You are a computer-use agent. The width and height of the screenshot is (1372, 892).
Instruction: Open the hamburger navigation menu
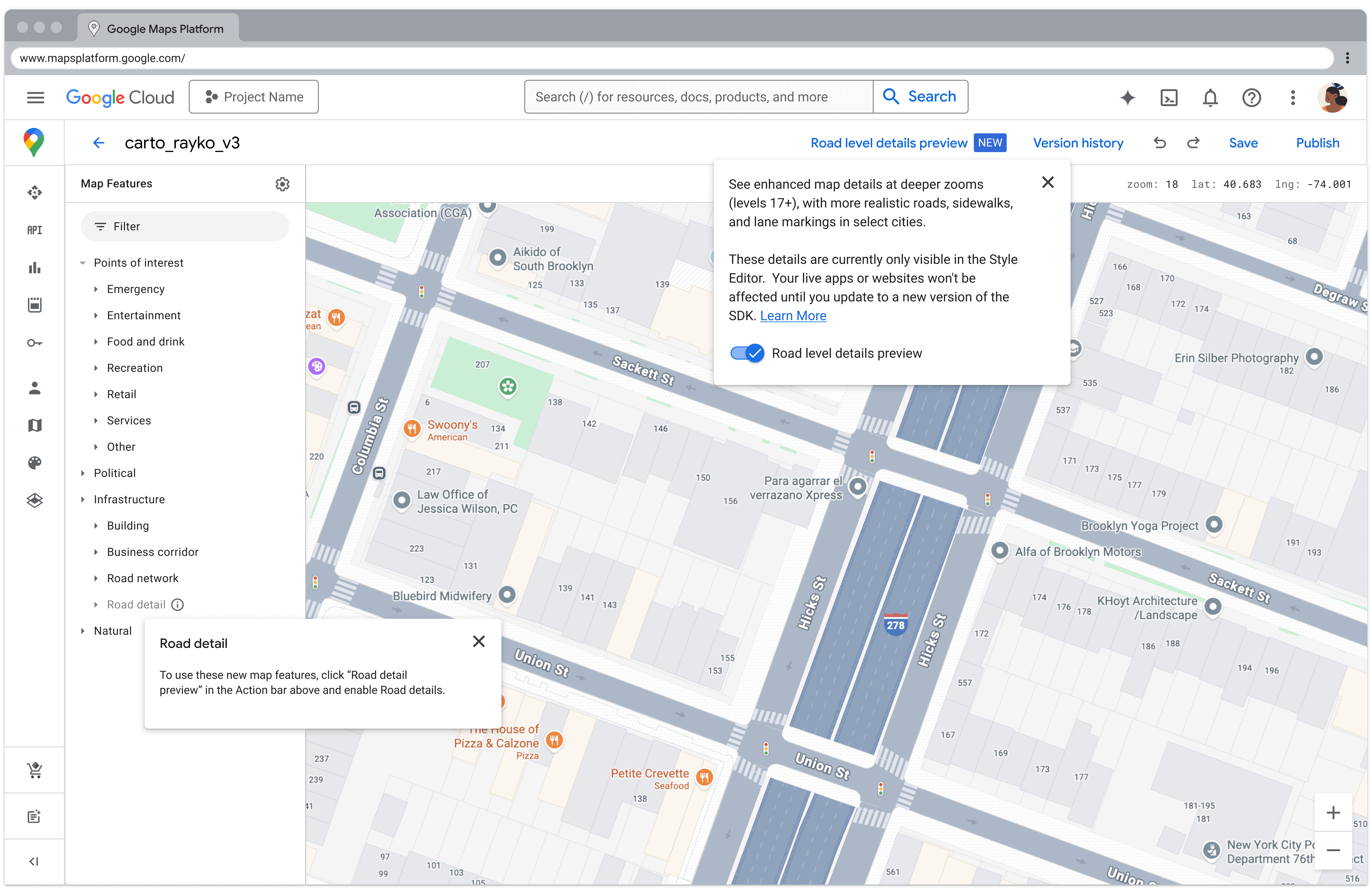pyautogui.click(x=35, y=97)
